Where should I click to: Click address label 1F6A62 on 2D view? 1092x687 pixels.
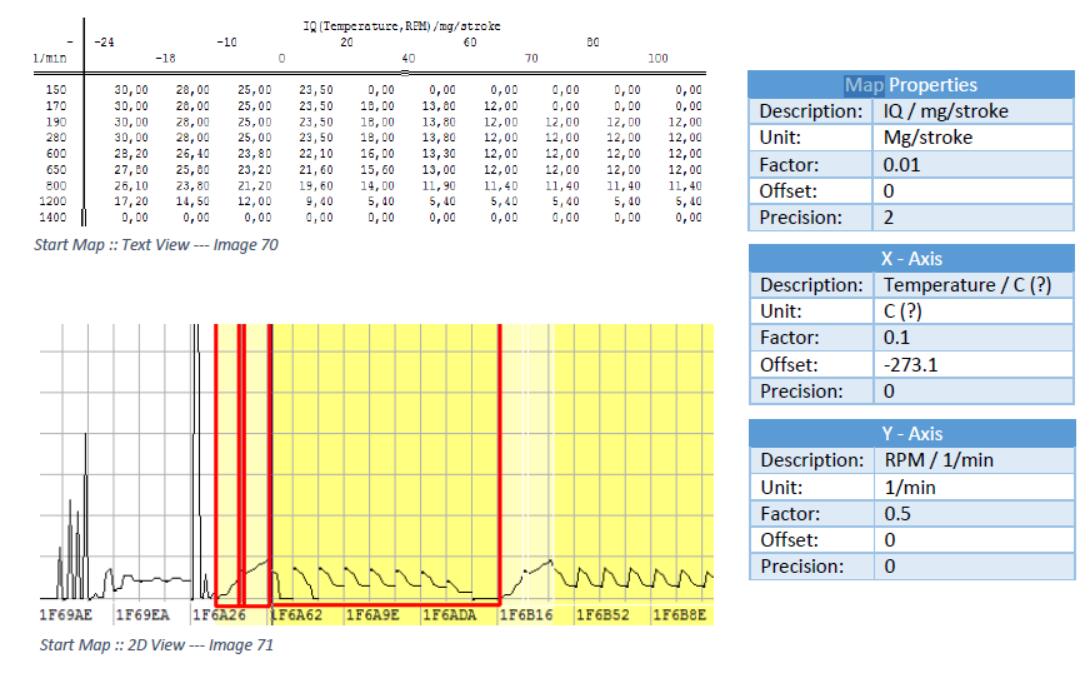pyautogui.click(x=296, y=615)
